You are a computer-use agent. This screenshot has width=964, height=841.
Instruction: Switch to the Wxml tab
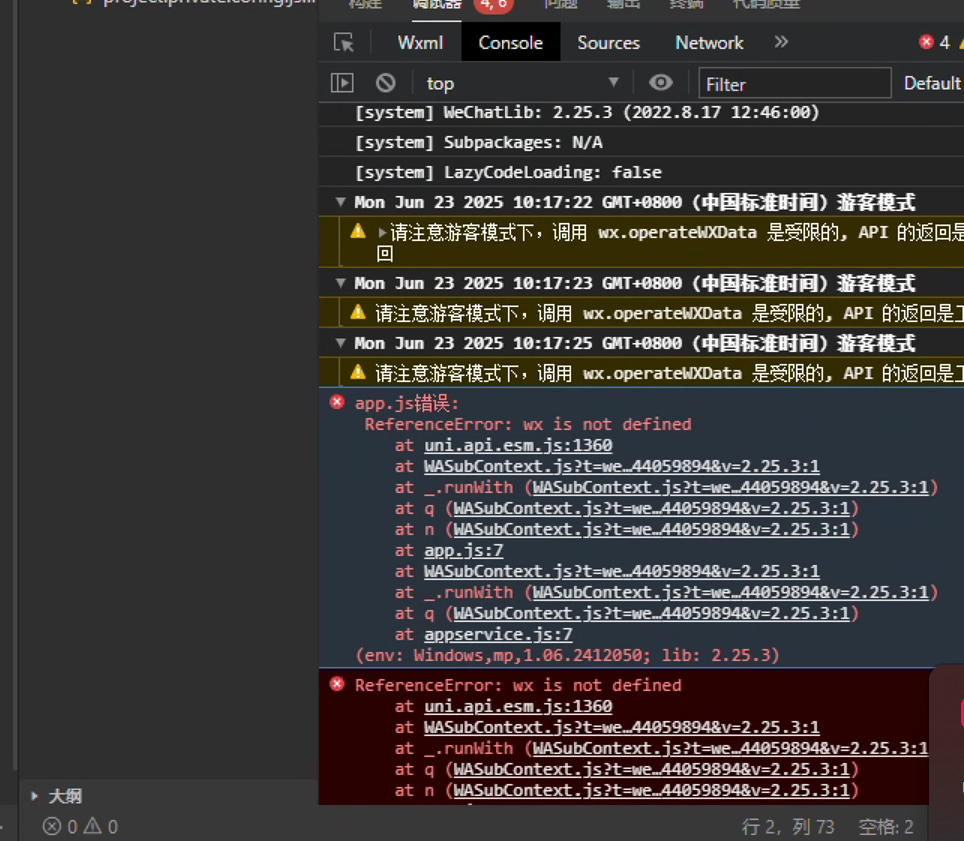point(420,42)
